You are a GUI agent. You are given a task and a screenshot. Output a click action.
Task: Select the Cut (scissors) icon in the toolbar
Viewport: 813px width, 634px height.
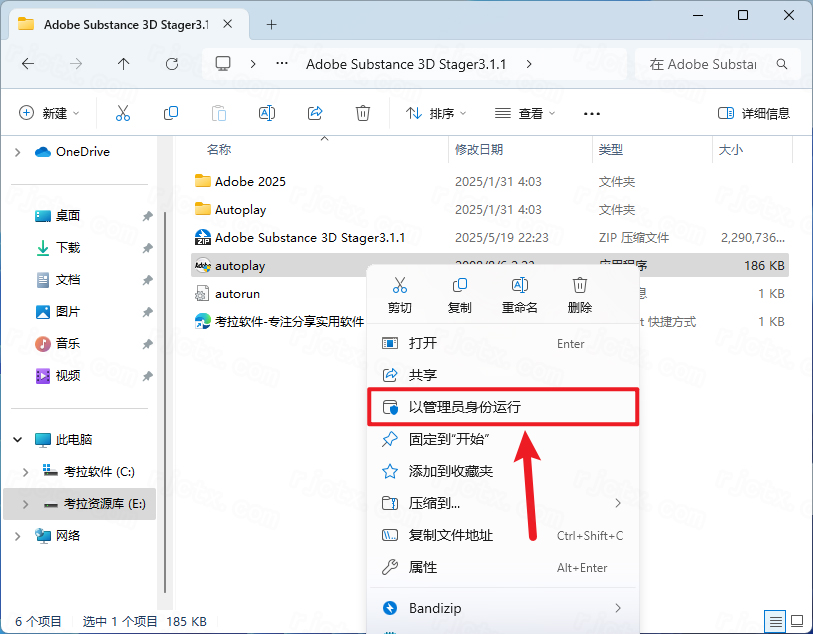(x=123, y=112)
